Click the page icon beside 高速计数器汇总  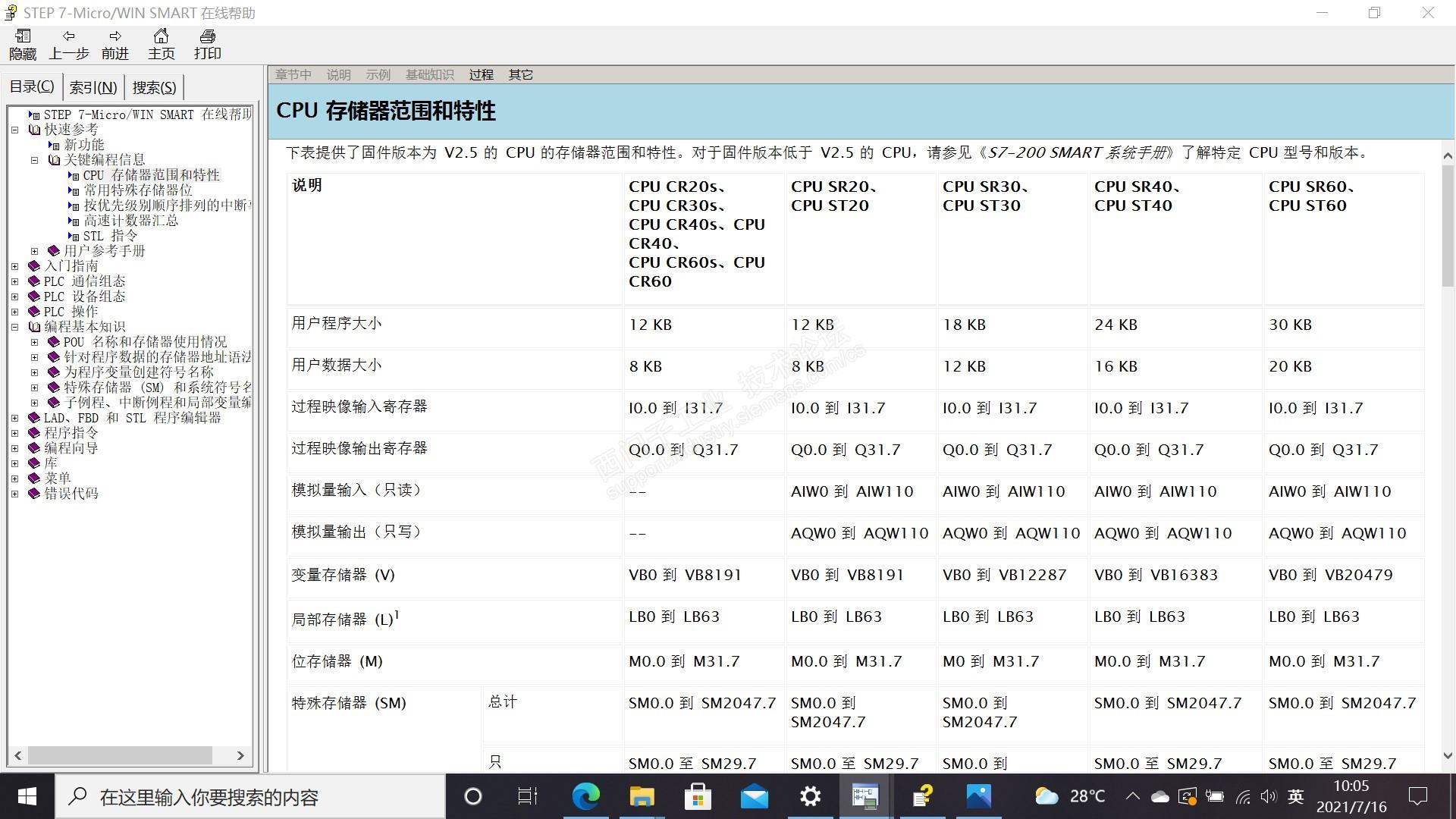point(74,221)
